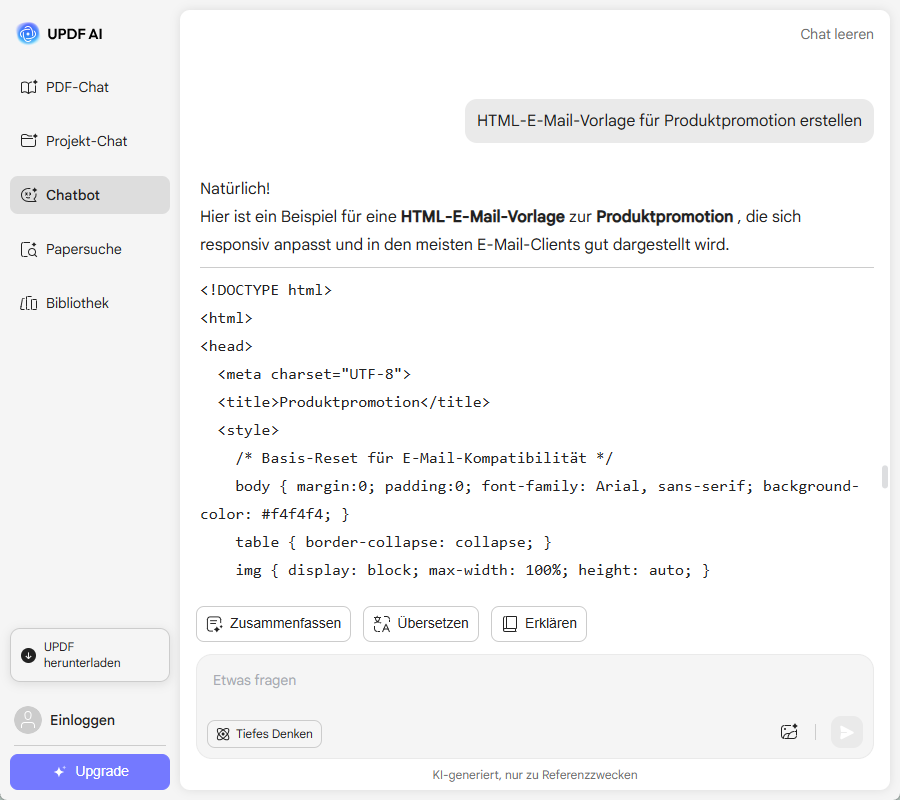This screenshot has width=900, height=800.
Task: Click the Erklären book icon
Action: pos(510,624)
